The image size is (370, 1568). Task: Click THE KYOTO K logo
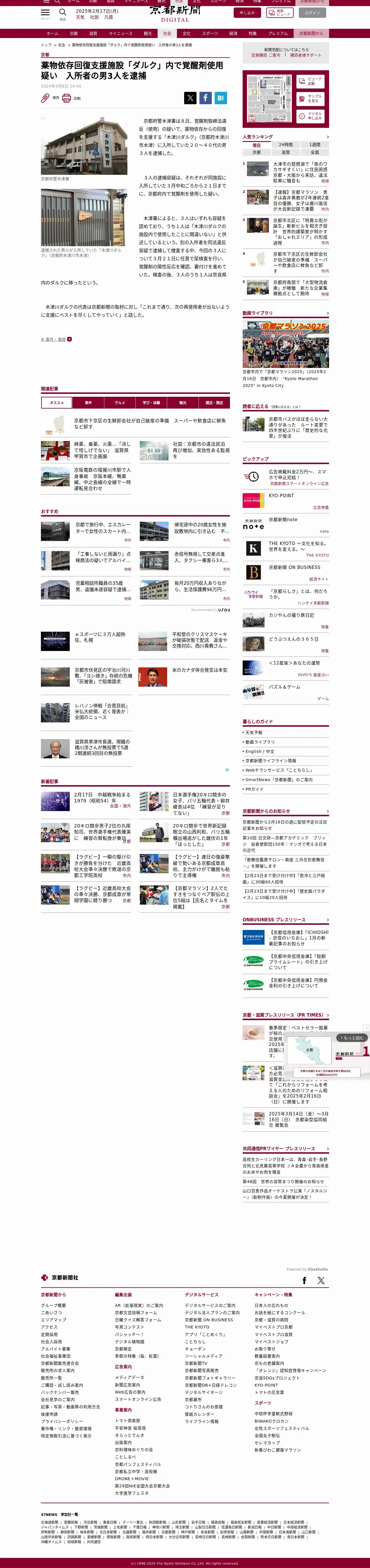click(x=254, y=548)
